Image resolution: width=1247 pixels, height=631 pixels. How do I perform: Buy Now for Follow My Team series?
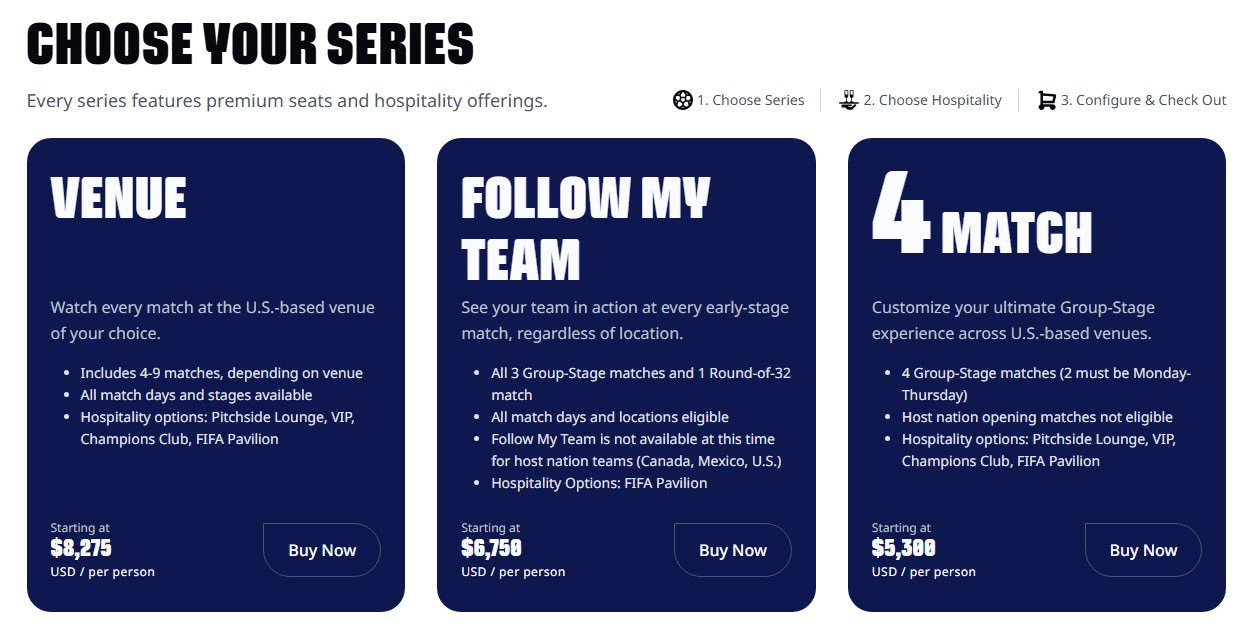click(x=733, y=550)
